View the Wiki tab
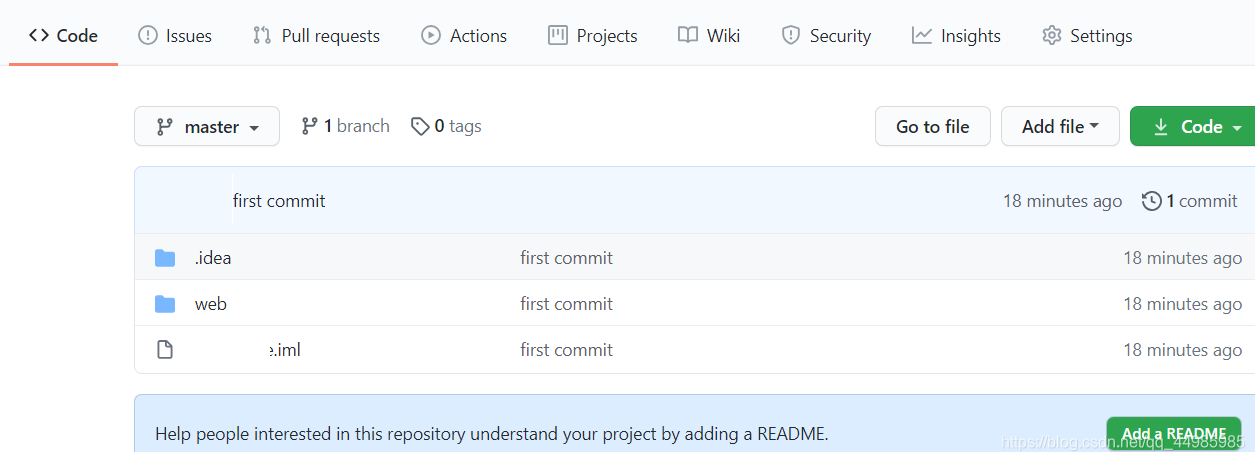The height and width of the screenshot is (461, 1255). pos(709,36)
